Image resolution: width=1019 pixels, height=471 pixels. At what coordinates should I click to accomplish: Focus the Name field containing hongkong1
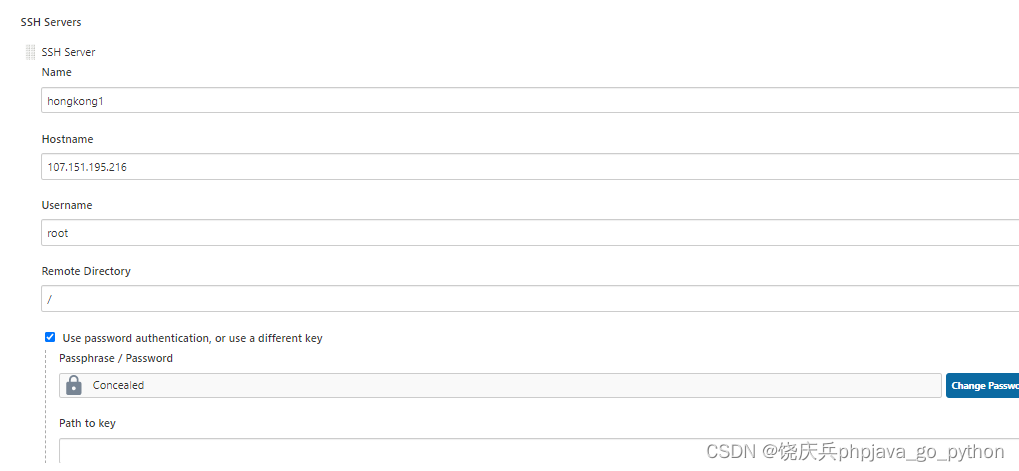pyautogui.click(x=530, y=101)
